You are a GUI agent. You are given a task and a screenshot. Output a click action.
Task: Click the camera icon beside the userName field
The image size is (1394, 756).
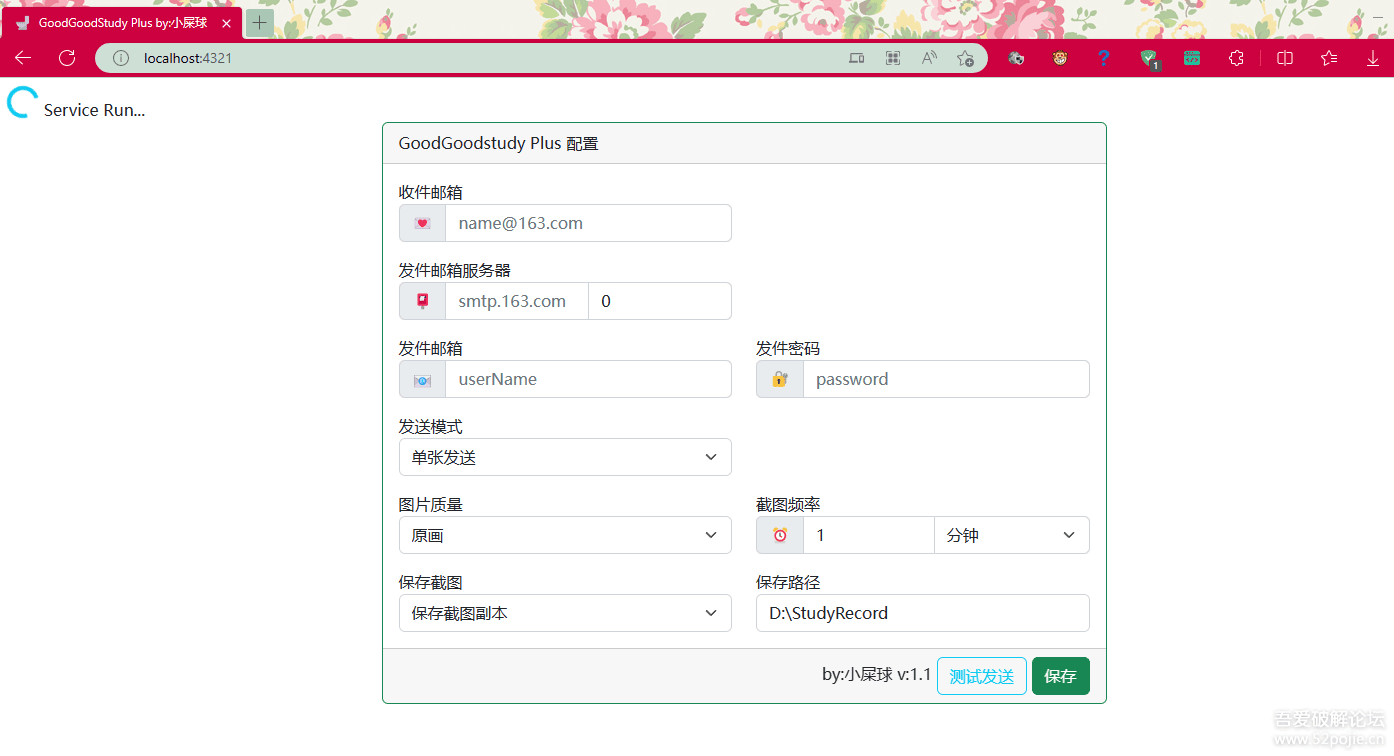pos(422,379)
